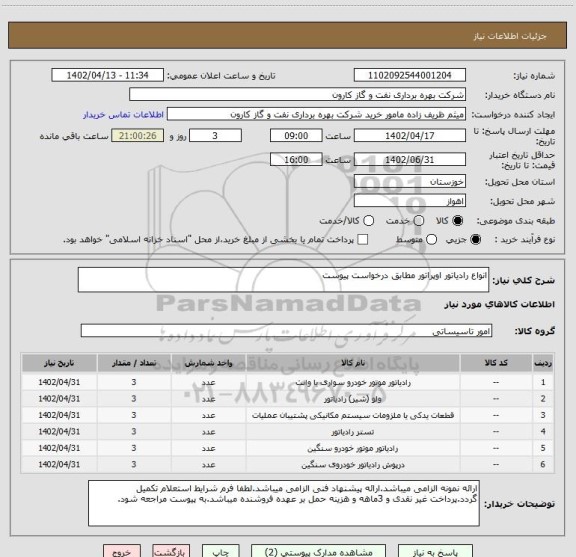Select row رادیاتور موتور خودرو سواری یا وانت
The height and width of the screenshot is (557, 576).
click(287, 382)
